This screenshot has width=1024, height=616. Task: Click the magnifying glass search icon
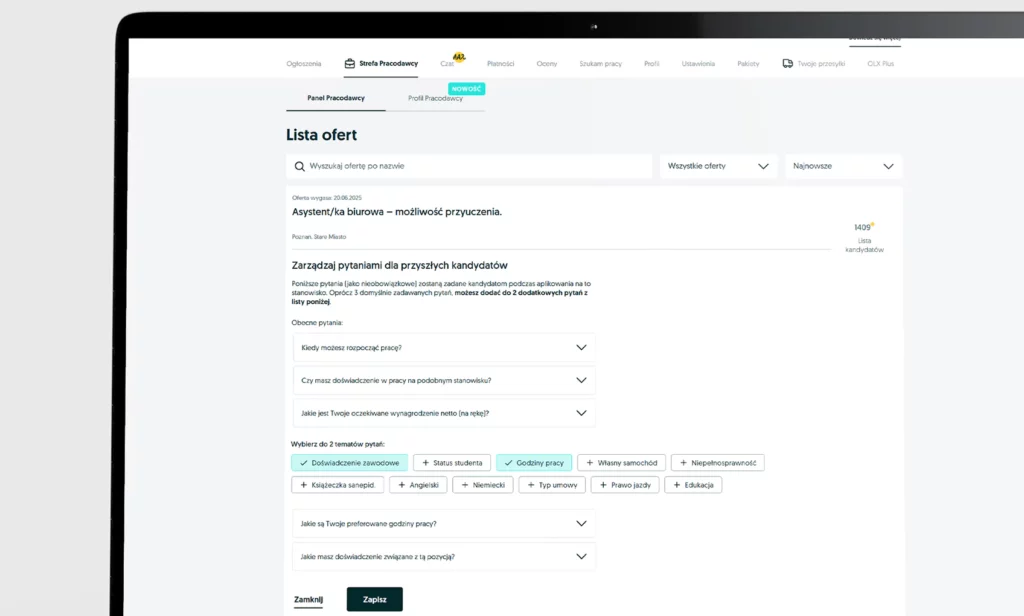(x=299, y=166)
